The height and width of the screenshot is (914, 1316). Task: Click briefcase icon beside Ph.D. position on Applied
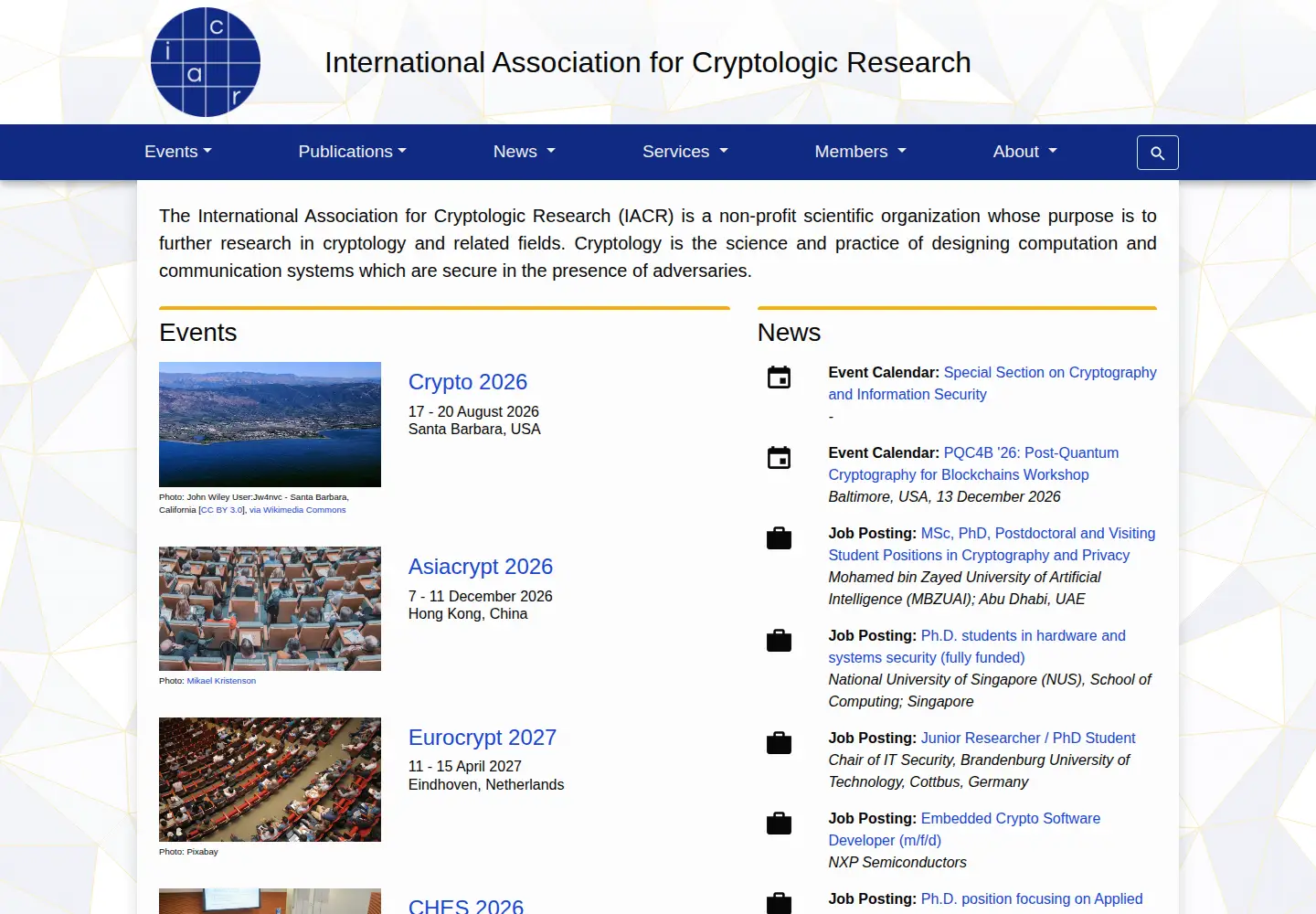tap(779, 903)
